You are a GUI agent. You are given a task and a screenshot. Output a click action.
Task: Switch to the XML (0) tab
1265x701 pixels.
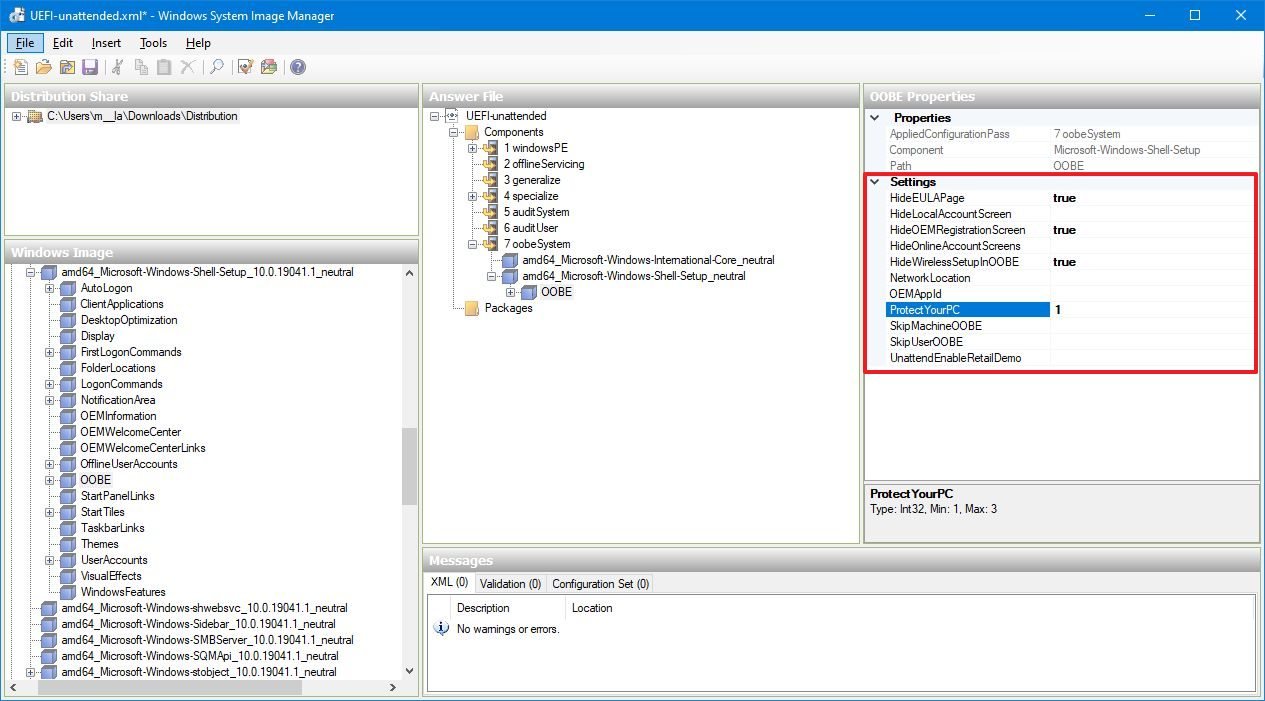(449, 582)
